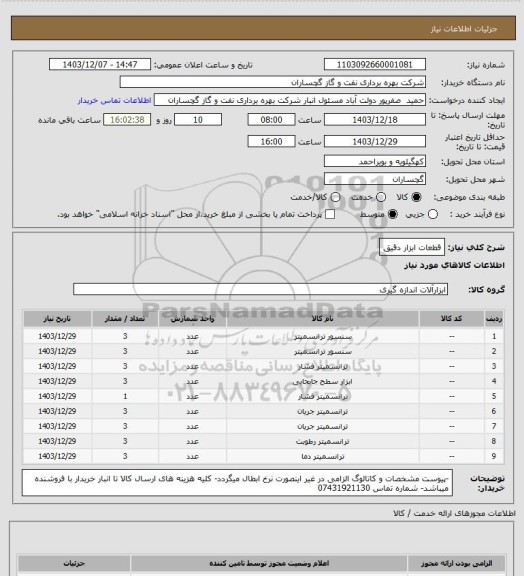
Task: Click the announcement date field 1403/12/07 - 14:47
Action: [x=100, y=64]
